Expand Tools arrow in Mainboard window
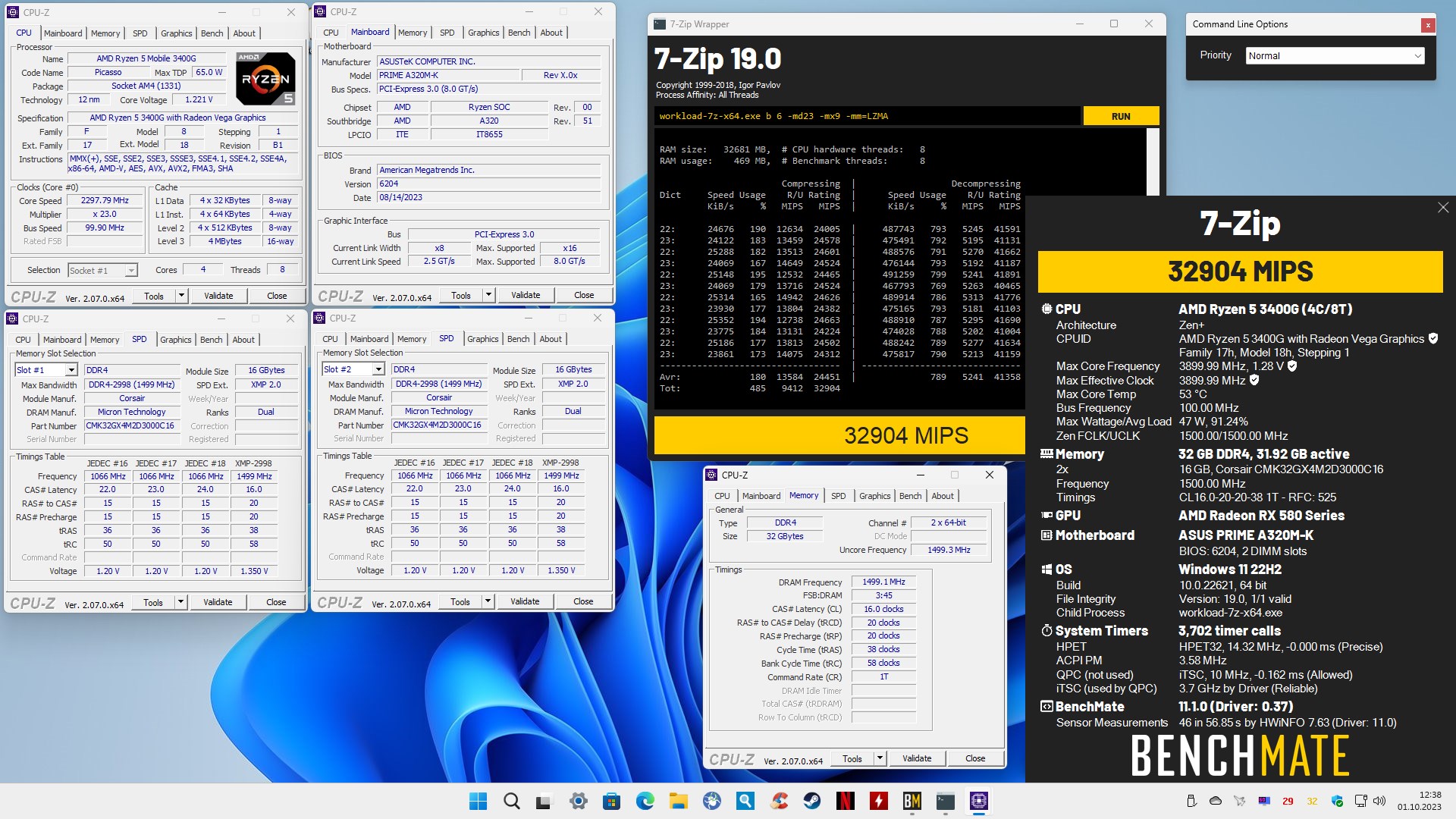Screen dimensions: 1456x819 click(488, 295)
